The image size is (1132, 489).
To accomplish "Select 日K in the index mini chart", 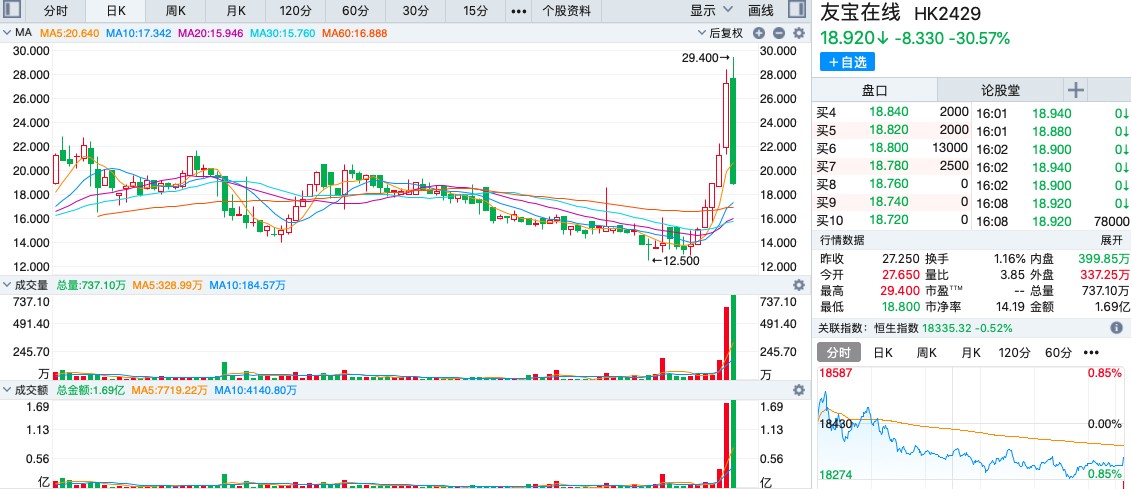I will click(x=883, y=353).
